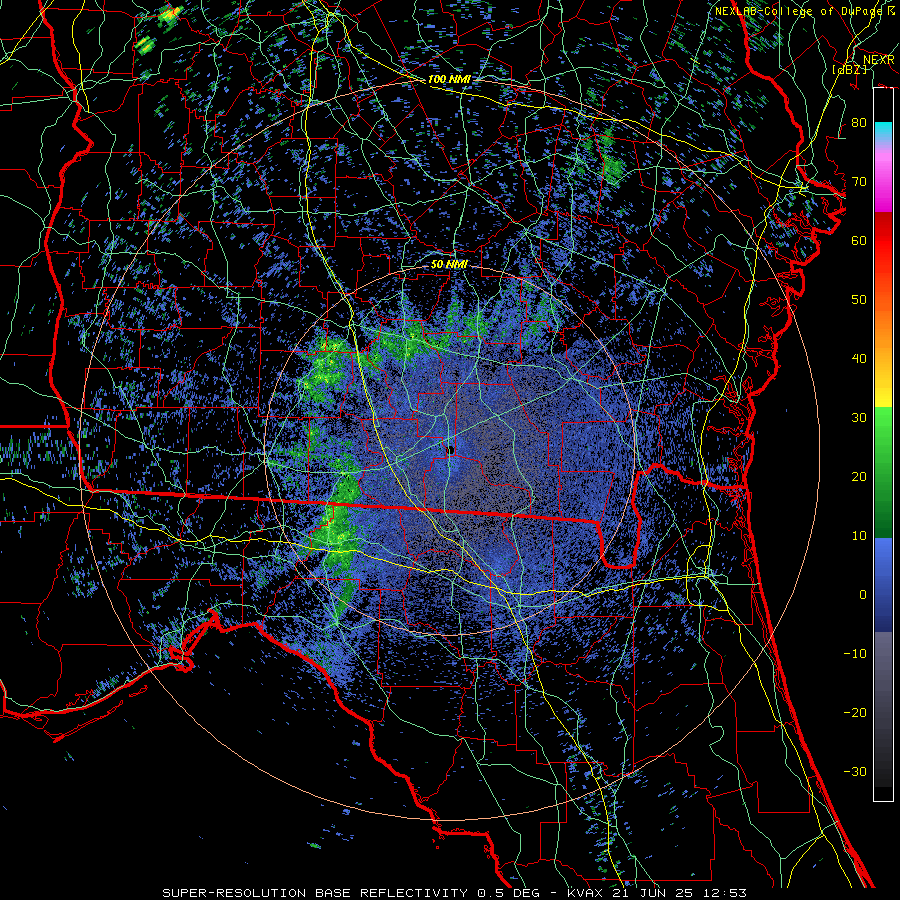Click the 80 dBZ legend value
The width and height of the screenshot is (900, 900).
click(859, 122)
